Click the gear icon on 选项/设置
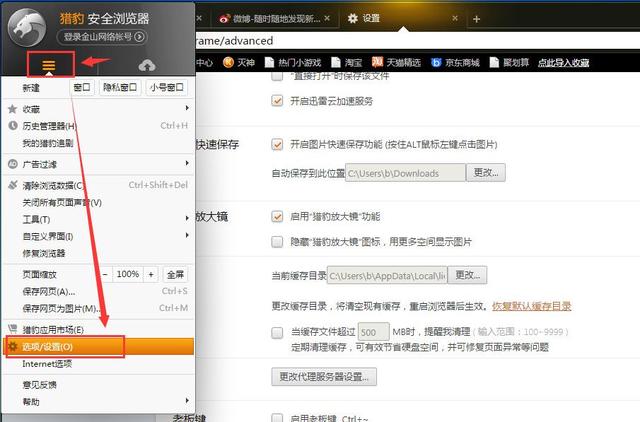 click(x=13, y=346)
